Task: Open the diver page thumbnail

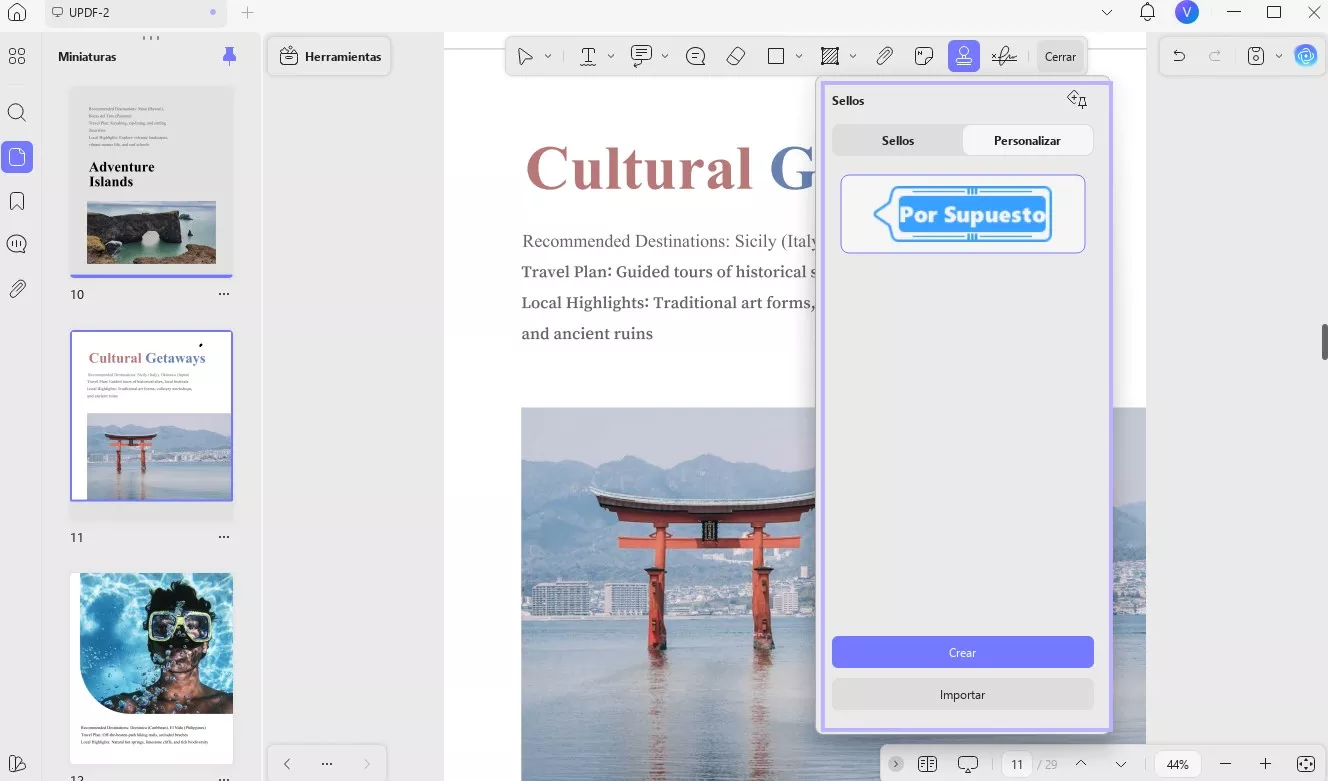Action: (x=151, y=667)
